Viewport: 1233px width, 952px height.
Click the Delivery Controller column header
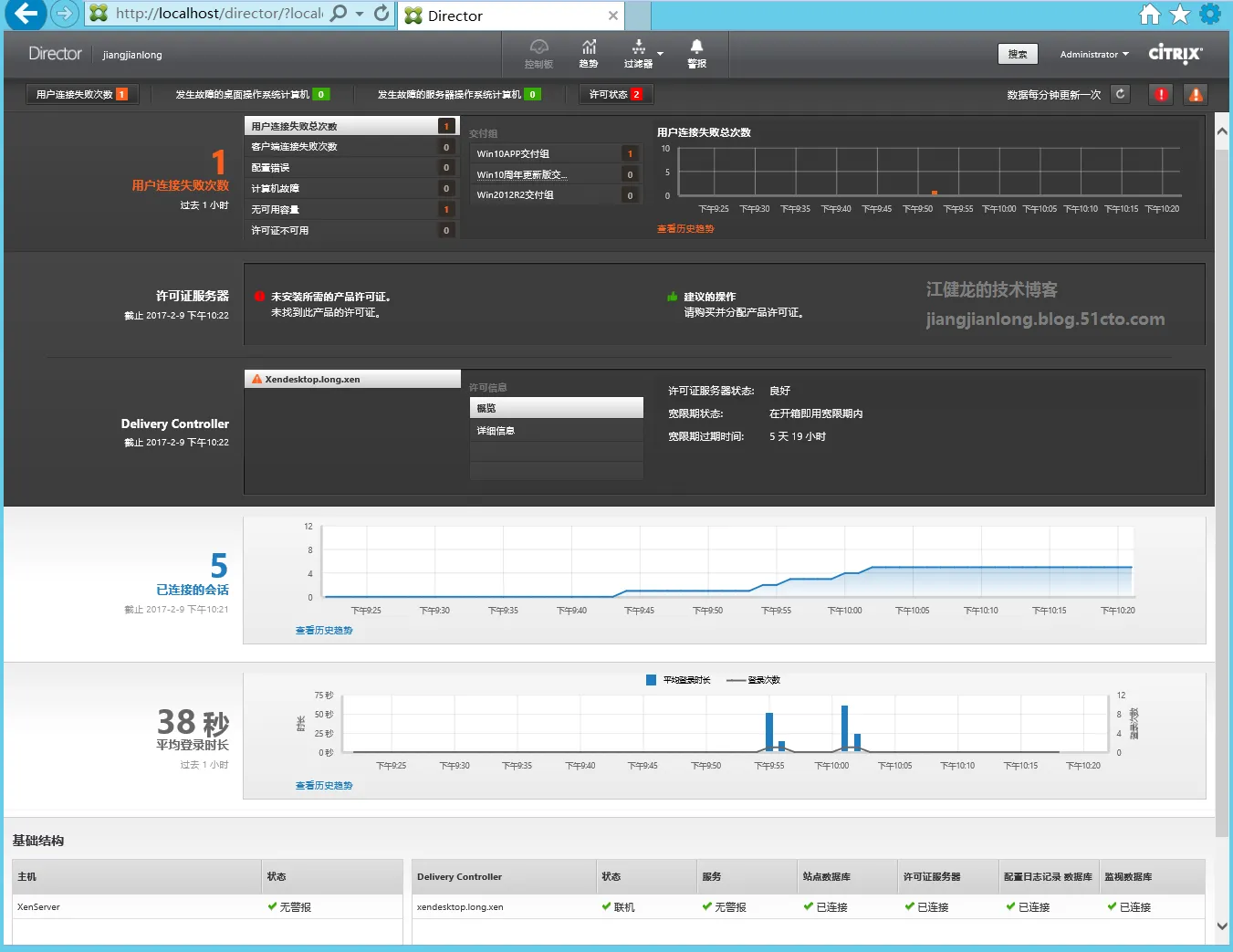(504, 876)
